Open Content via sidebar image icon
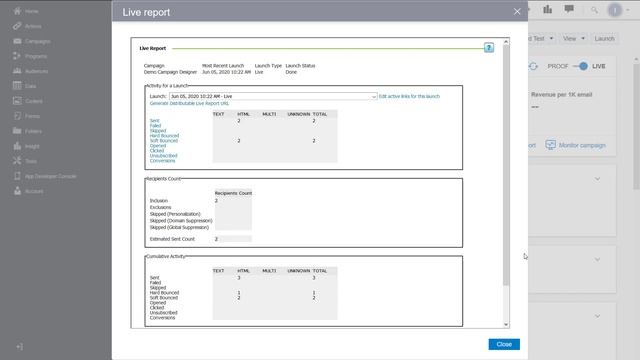 point(17,101)
